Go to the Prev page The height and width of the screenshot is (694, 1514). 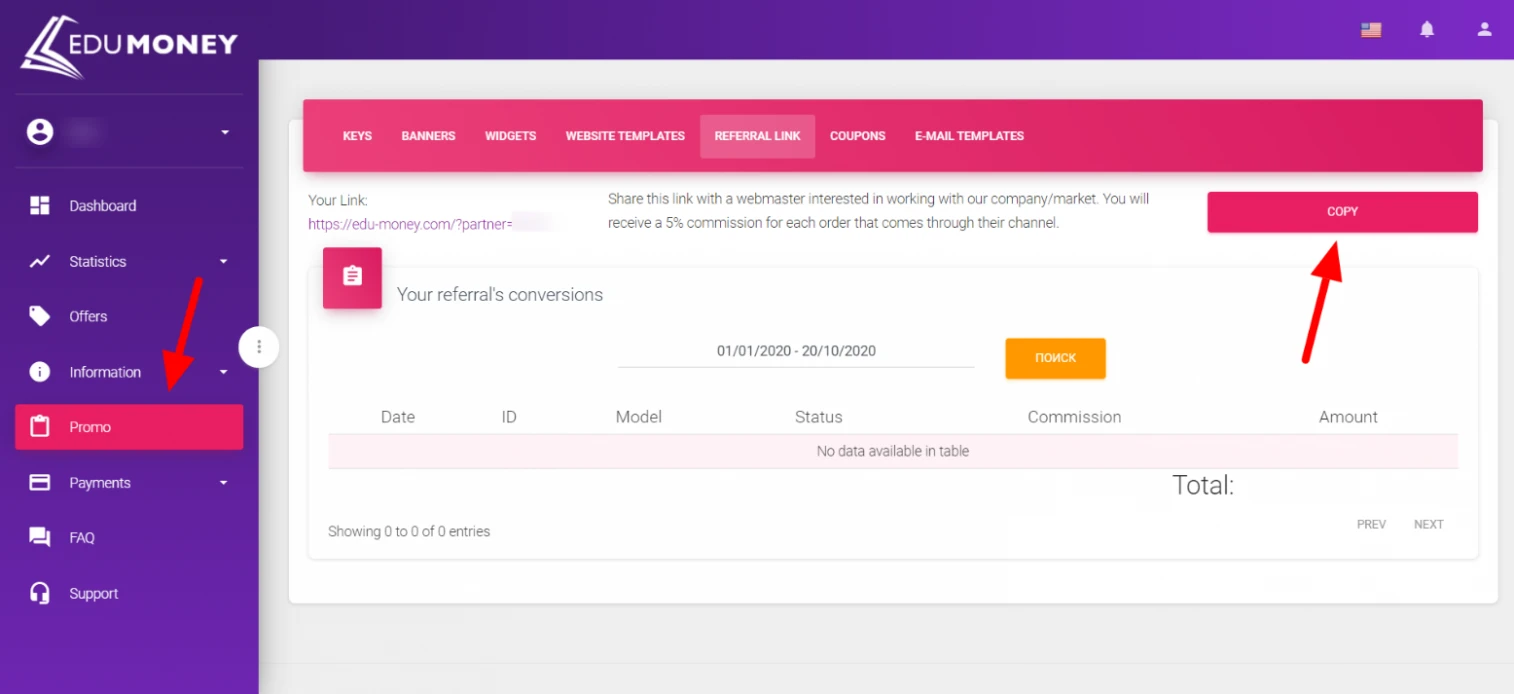1371,524
